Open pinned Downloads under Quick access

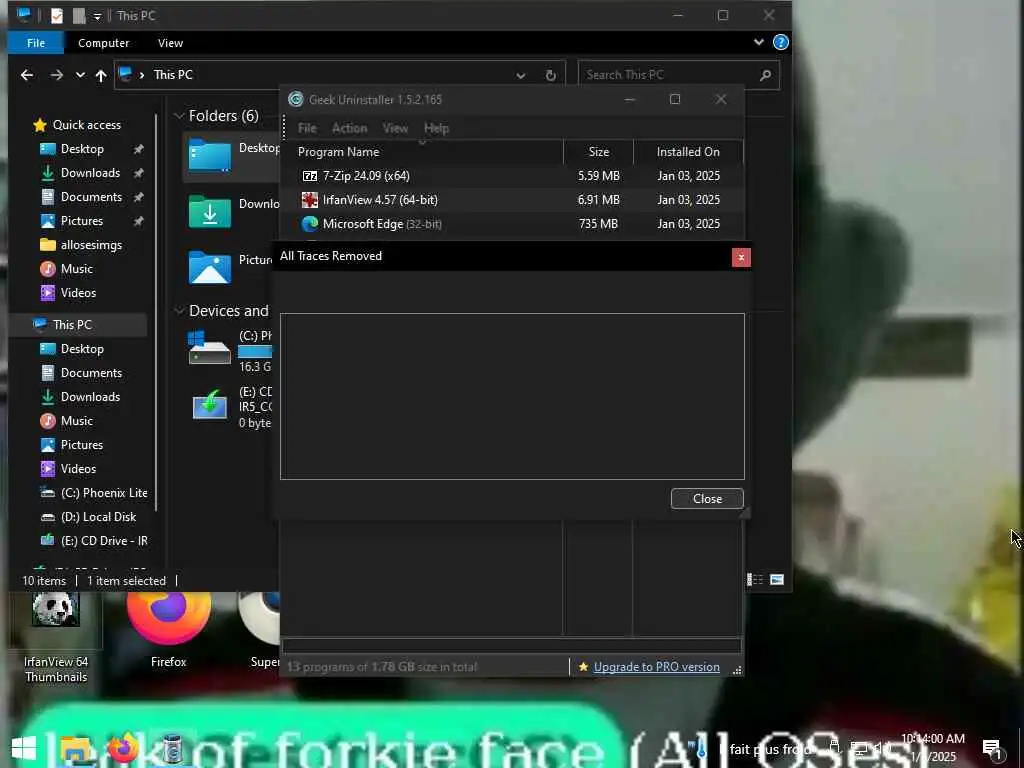[90, 173]
